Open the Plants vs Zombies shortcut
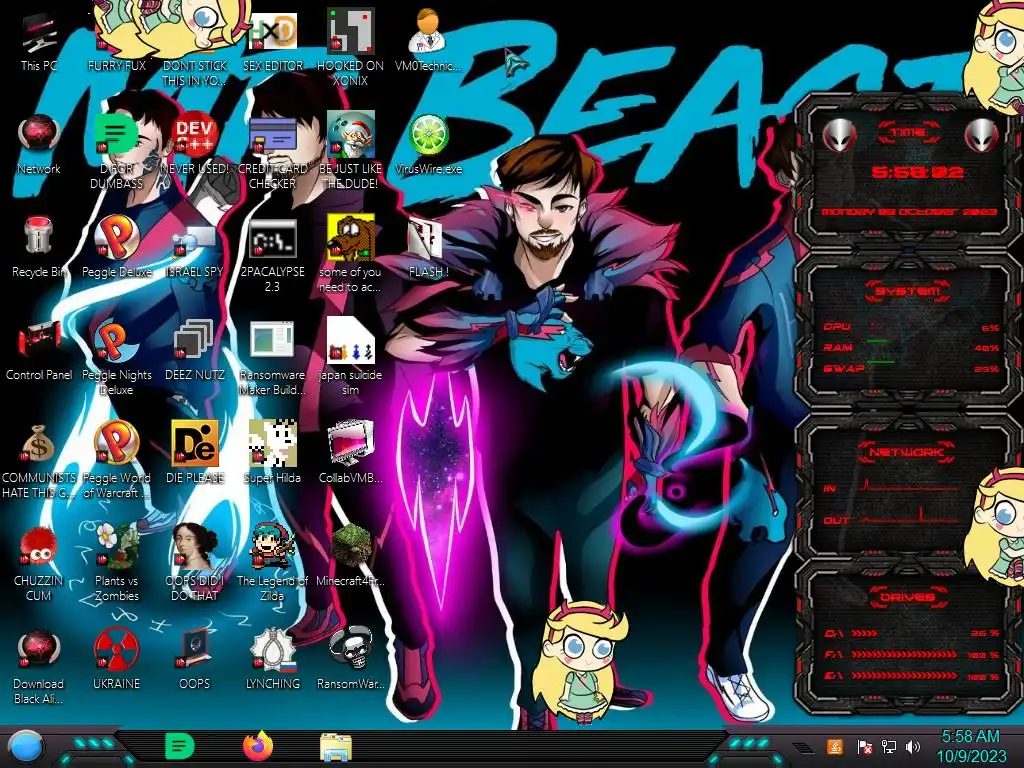The width and height of the screenshot is (1024, 768). click(116, 563)
